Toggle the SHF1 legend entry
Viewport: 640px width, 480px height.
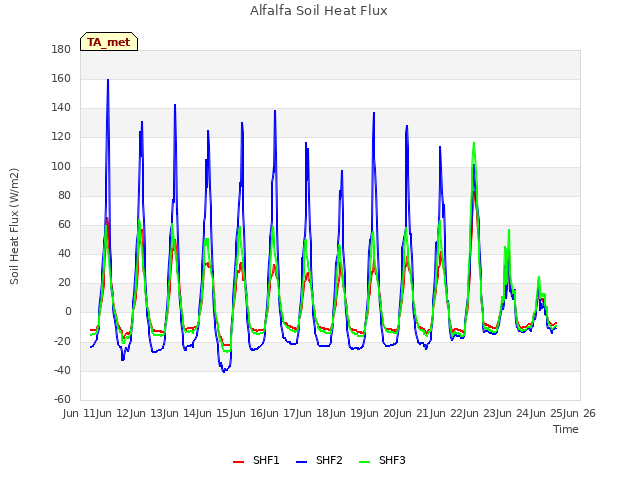[x=256, y=460]
